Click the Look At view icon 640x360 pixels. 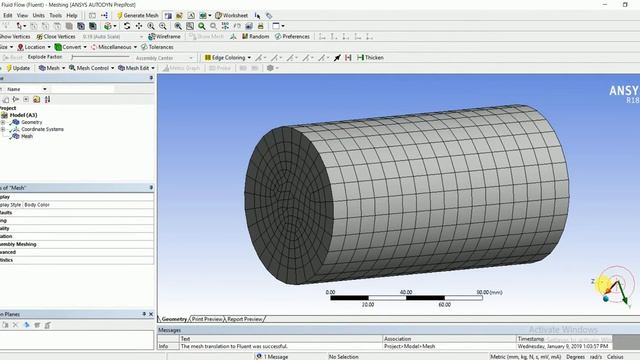click(237, 26)
